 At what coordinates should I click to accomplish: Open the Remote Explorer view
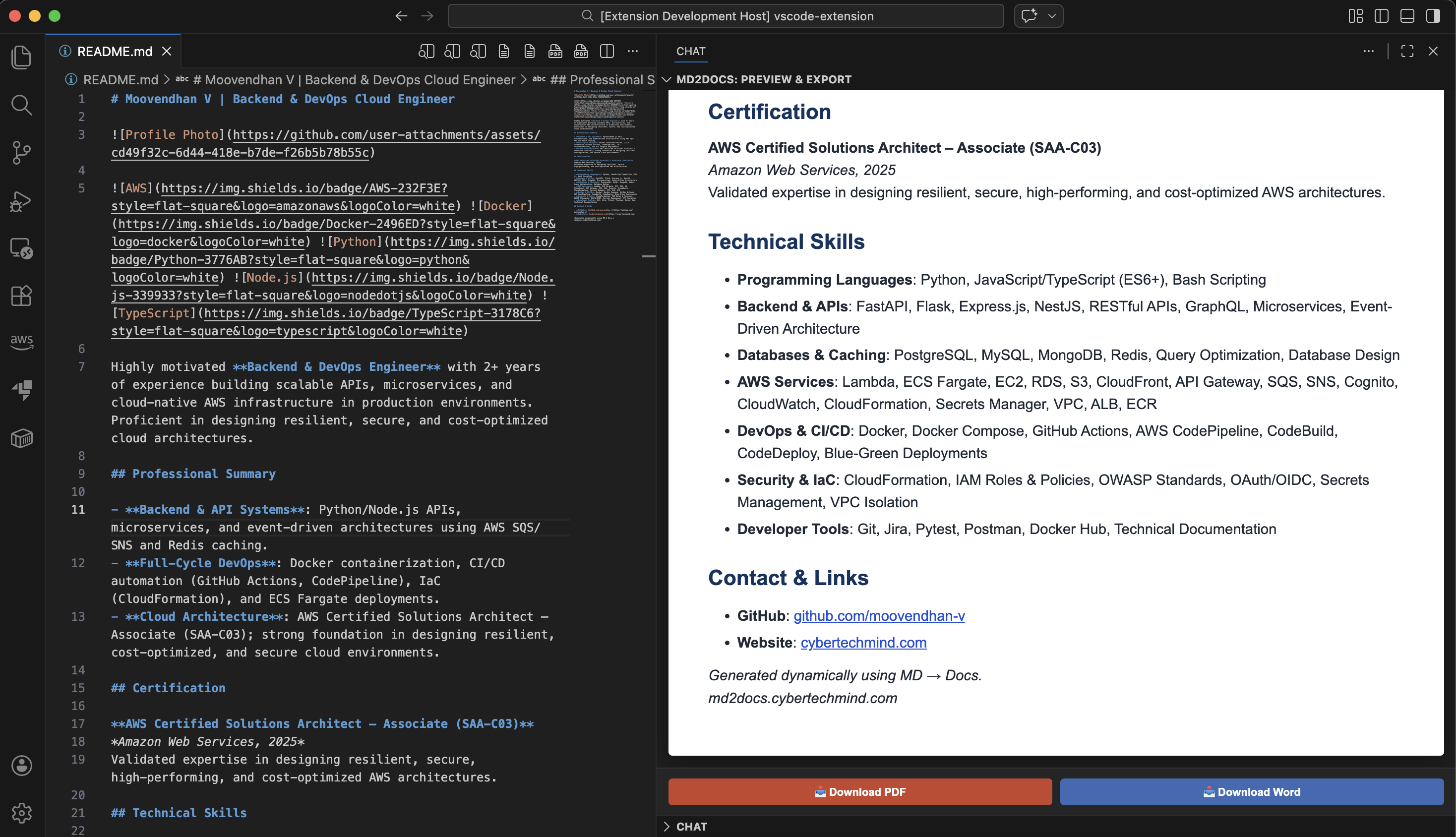(x=21, y=248)
